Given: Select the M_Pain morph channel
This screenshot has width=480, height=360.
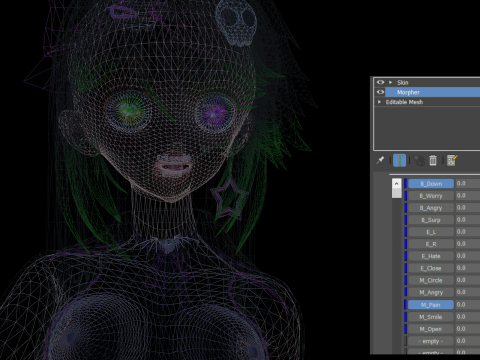Looking at the screenshot, I should pos(431,305).
